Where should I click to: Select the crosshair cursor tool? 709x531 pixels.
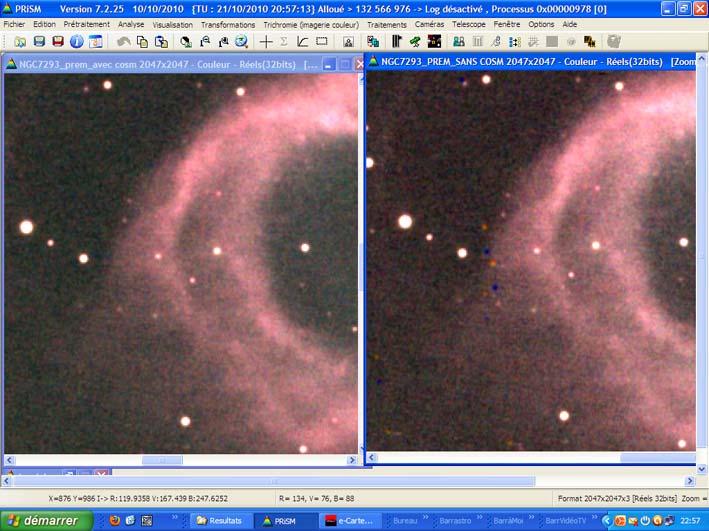266,42
